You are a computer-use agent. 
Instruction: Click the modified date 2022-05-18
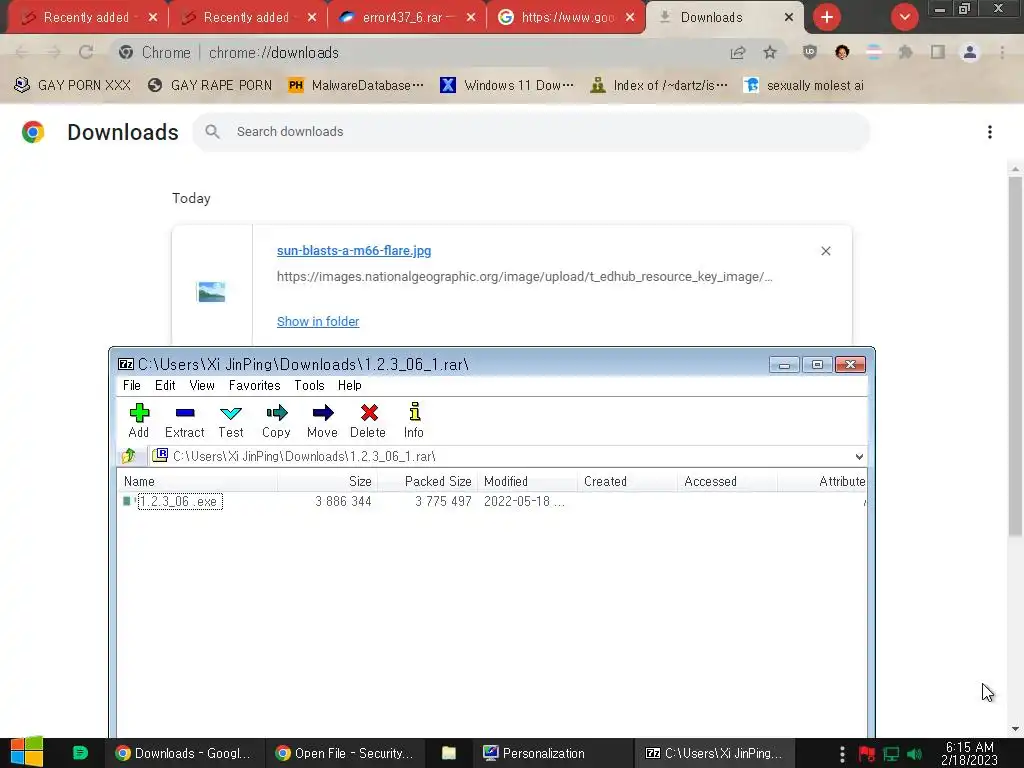pyautogui.click(x=524, y=502)
